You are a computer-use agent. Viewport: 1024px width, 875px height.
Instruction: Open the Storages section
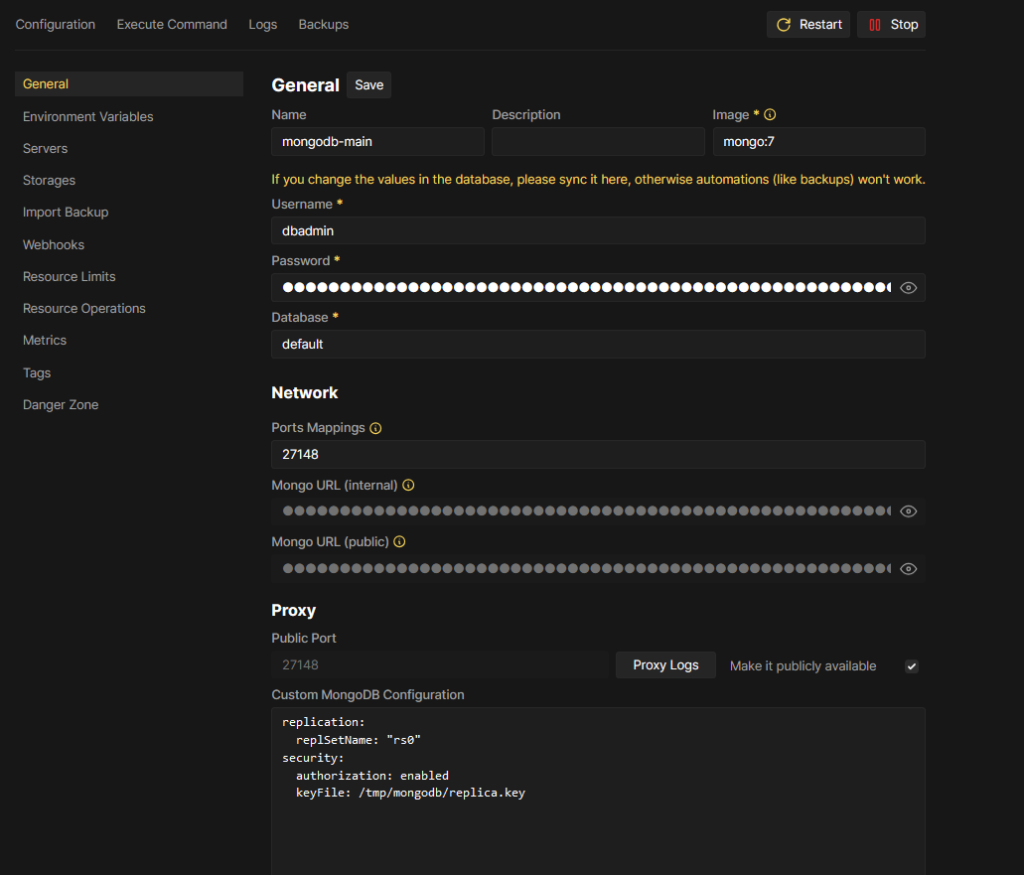click(49, 180)
